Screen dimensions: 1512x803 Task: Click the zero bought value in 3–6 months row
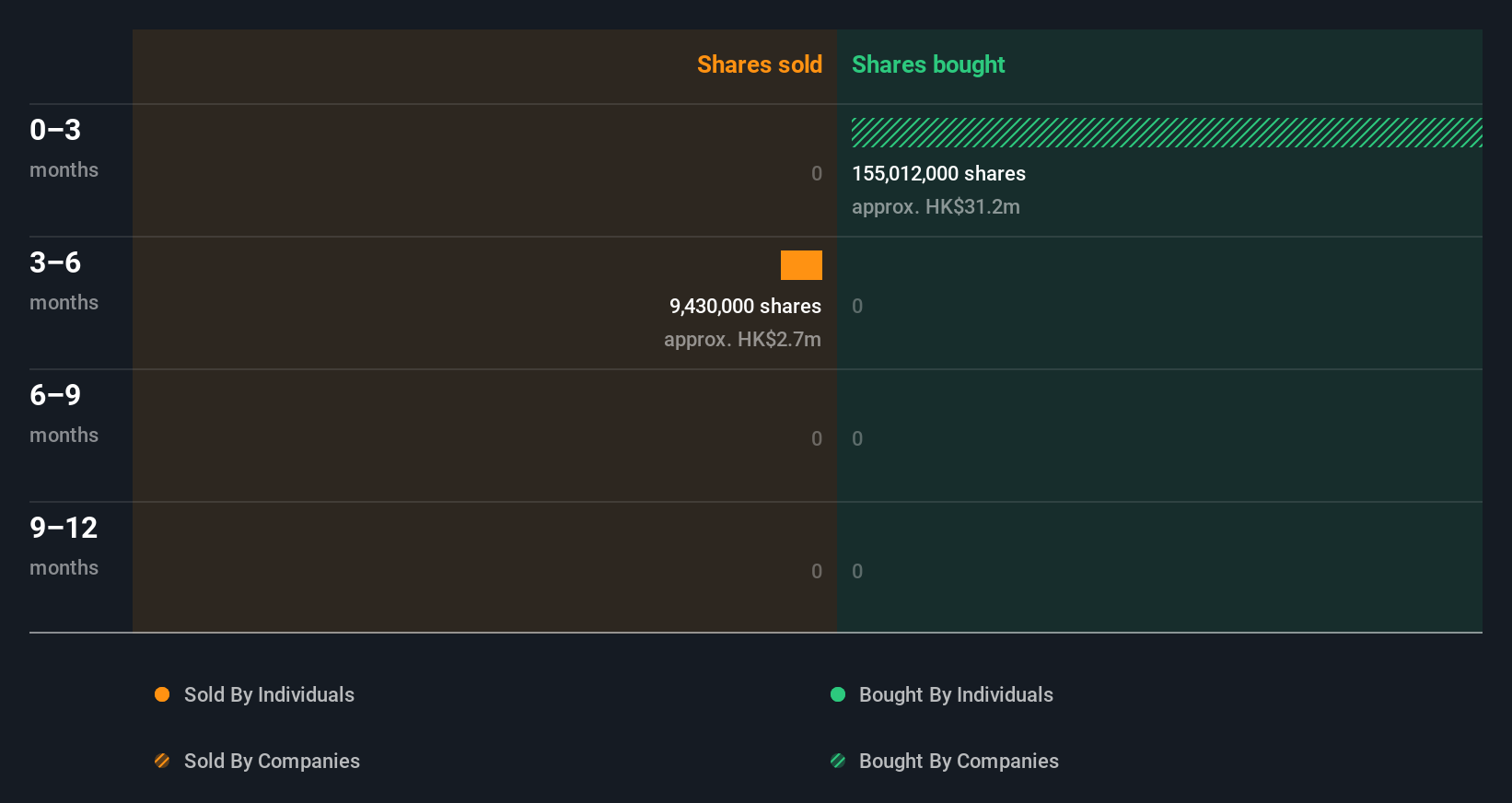857,306
